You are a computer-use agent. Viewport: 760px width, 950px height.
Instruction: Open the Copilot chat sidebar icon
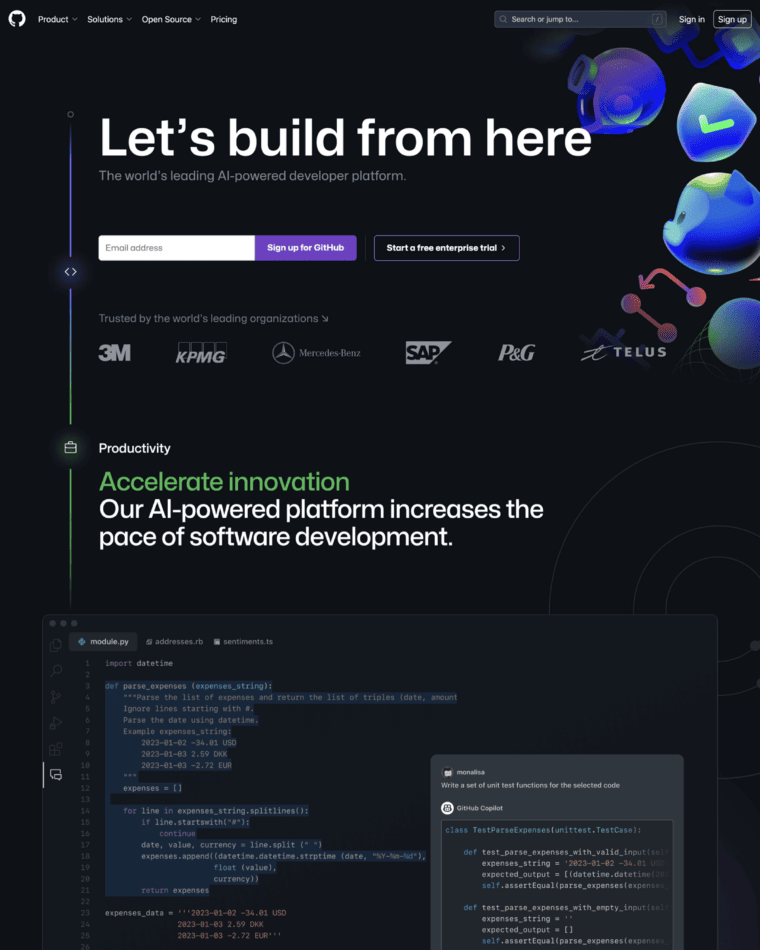click(56, 775)
